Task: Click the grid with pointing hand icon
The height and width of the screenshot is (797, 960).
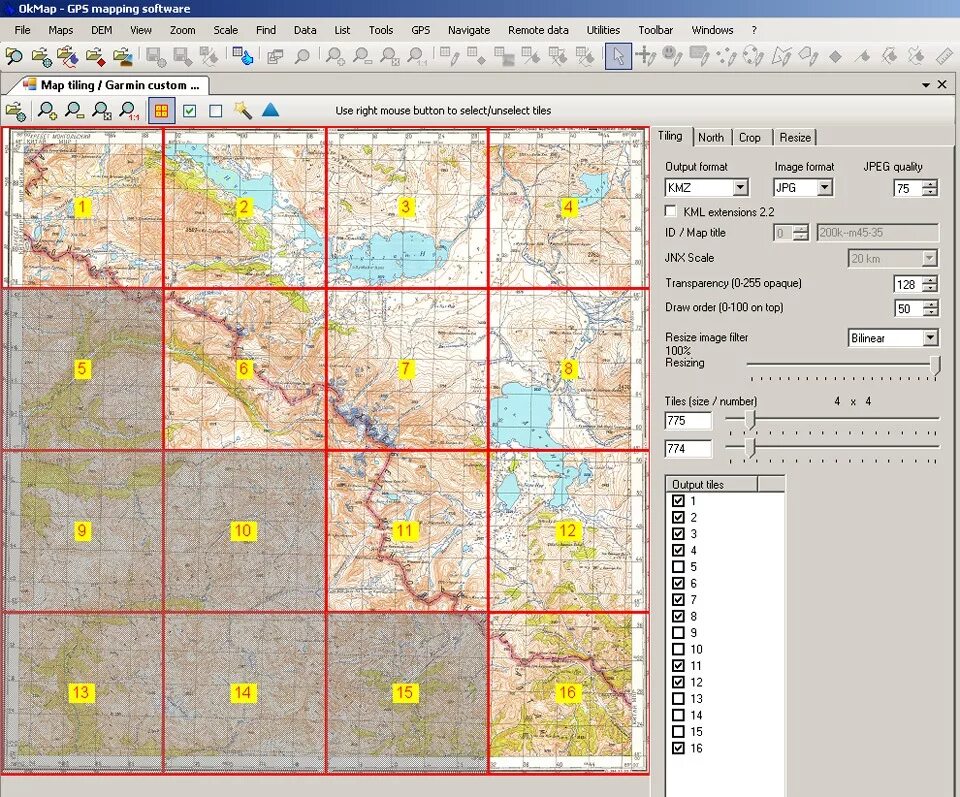Action: pos(243,56)
